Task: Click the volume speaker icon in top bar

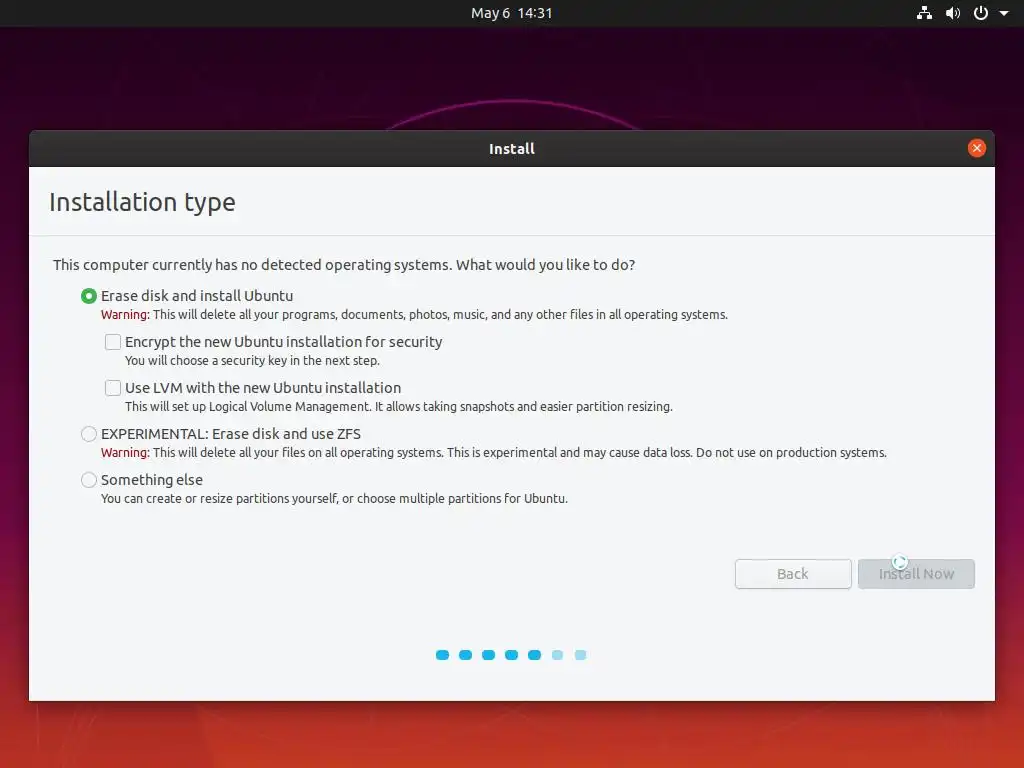Action: (x=953, y=13)
